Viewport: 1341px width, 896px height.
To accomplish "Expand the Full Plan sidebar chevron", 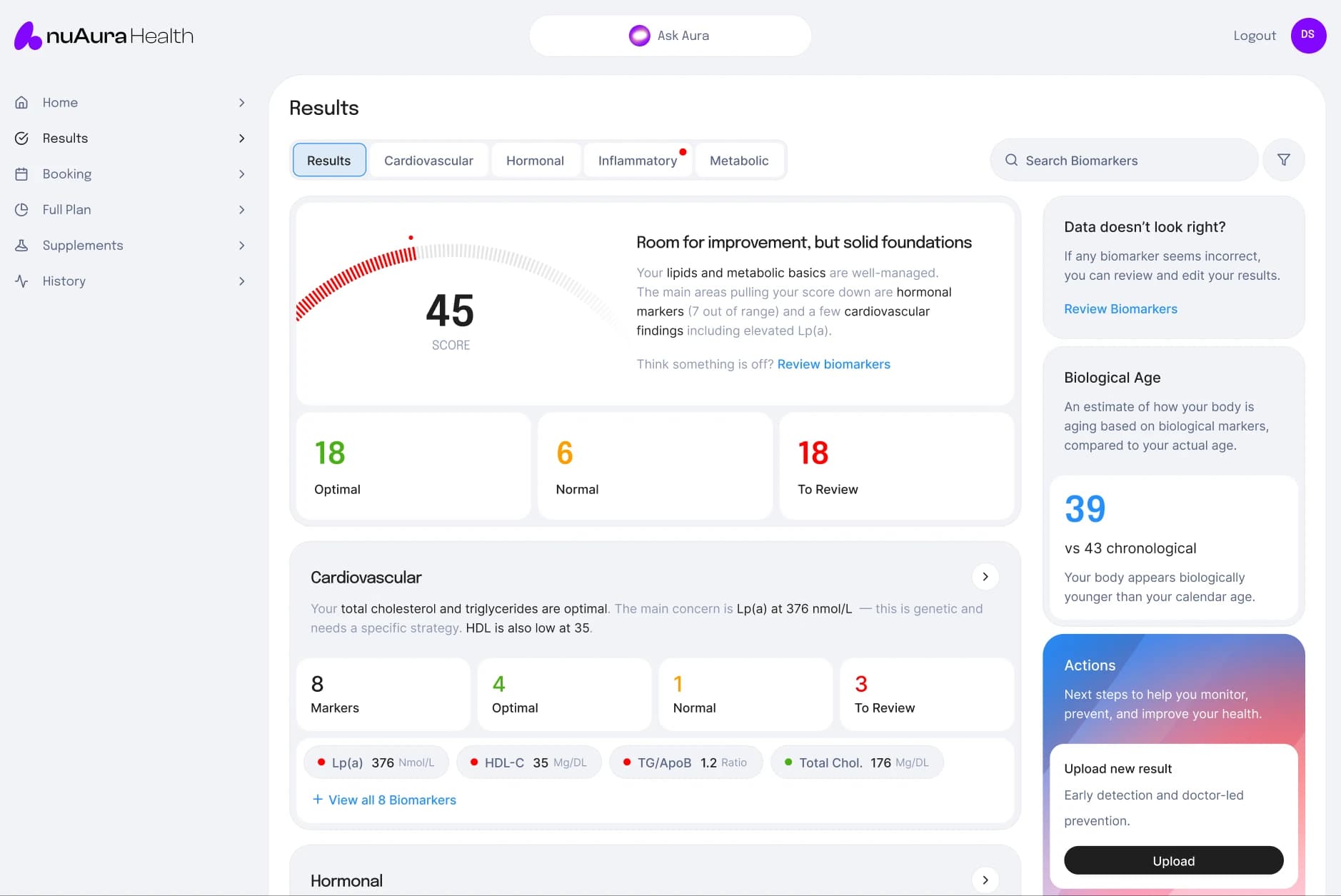I will pos(242,209).
